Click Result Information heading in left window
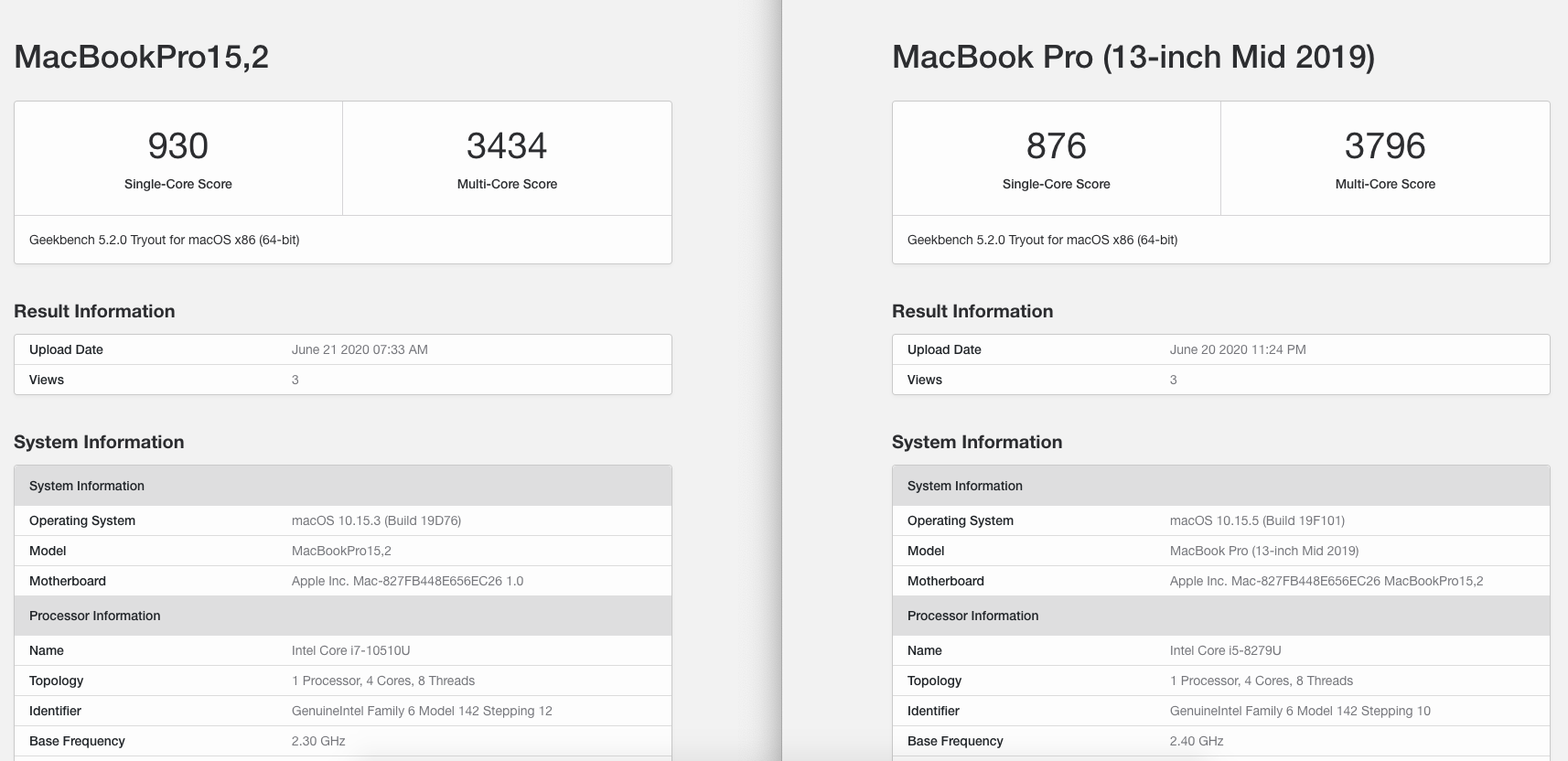Viewport: 1568px width, 761px height. [x=94, y=311]
